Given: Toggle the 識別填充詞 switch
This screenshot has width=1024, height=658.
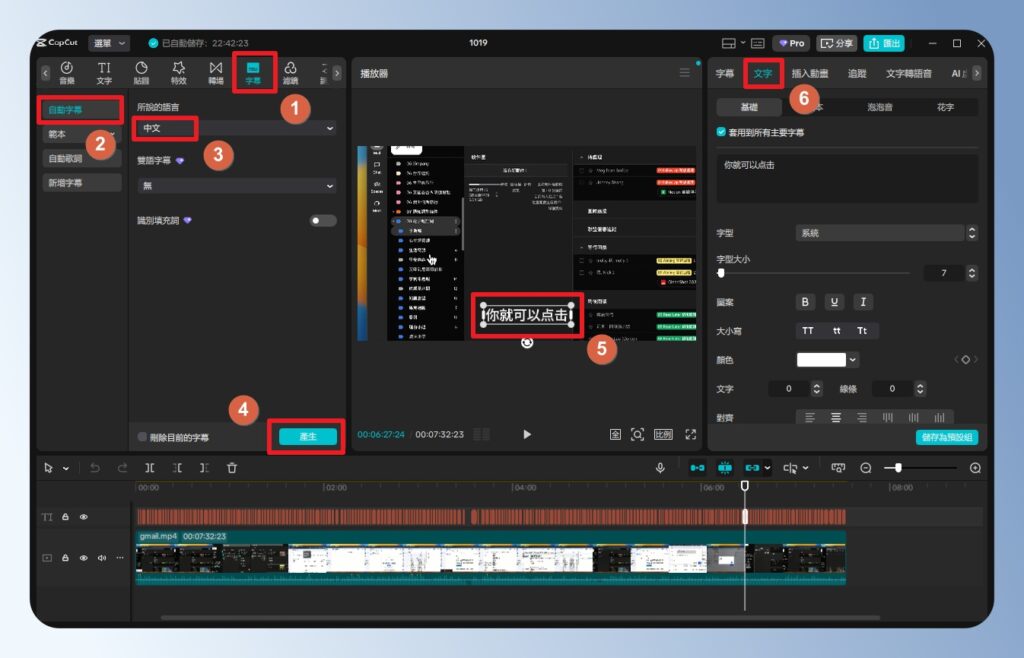Looking at the screenshot, I should [x=322, y=220].
